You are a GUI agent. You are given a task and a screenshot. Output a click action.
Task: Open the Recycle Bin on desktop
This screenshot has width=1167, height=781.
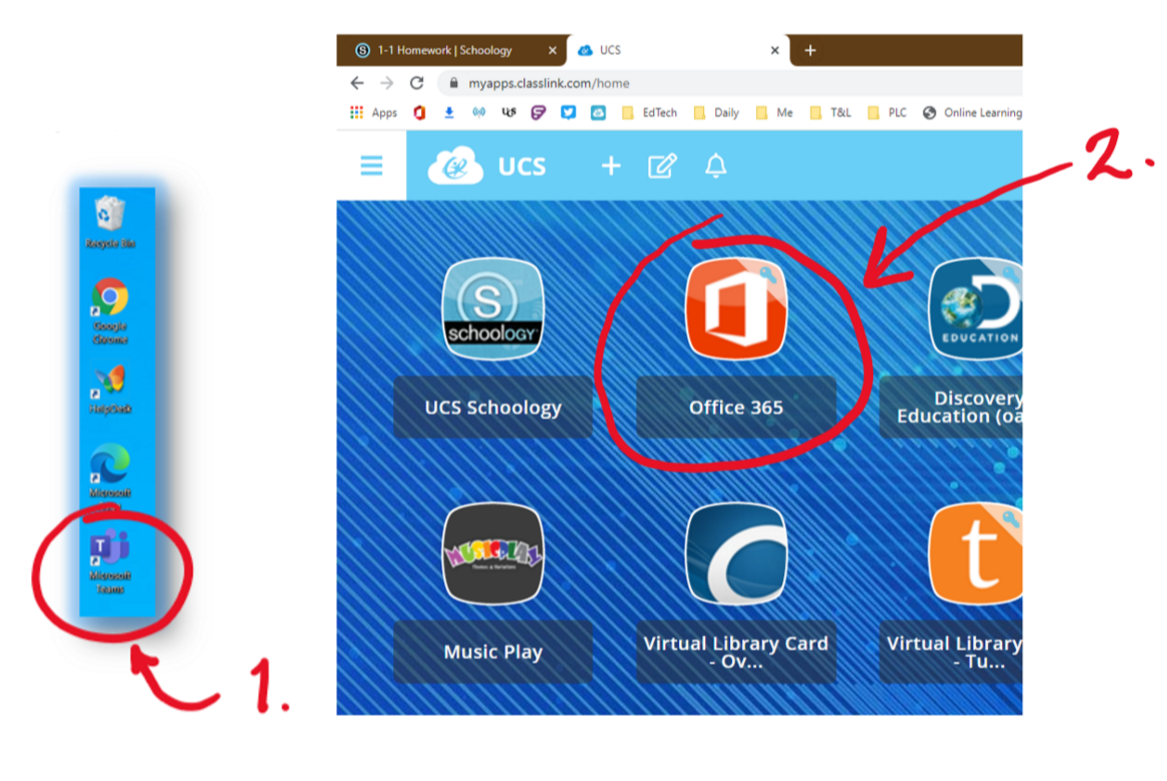click(109, 222)
